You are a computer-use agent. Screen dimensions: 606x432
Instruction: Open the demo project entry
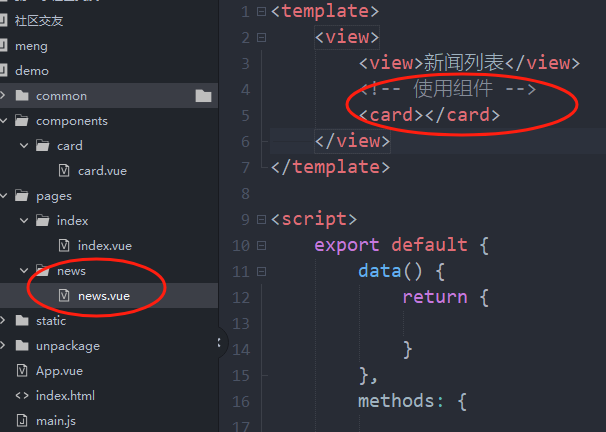32,71
